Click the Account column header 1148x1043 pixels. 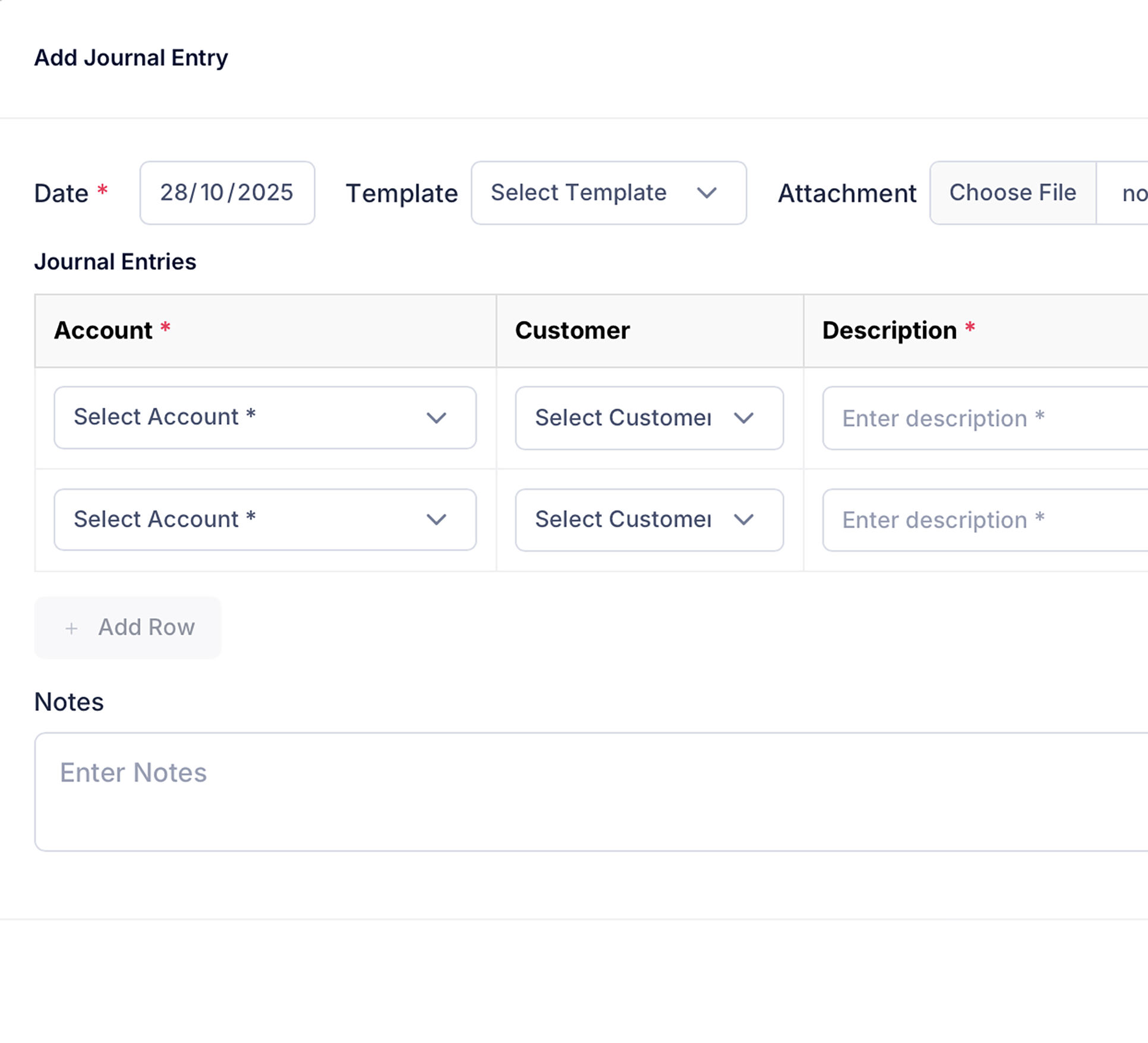coord(104,330)
